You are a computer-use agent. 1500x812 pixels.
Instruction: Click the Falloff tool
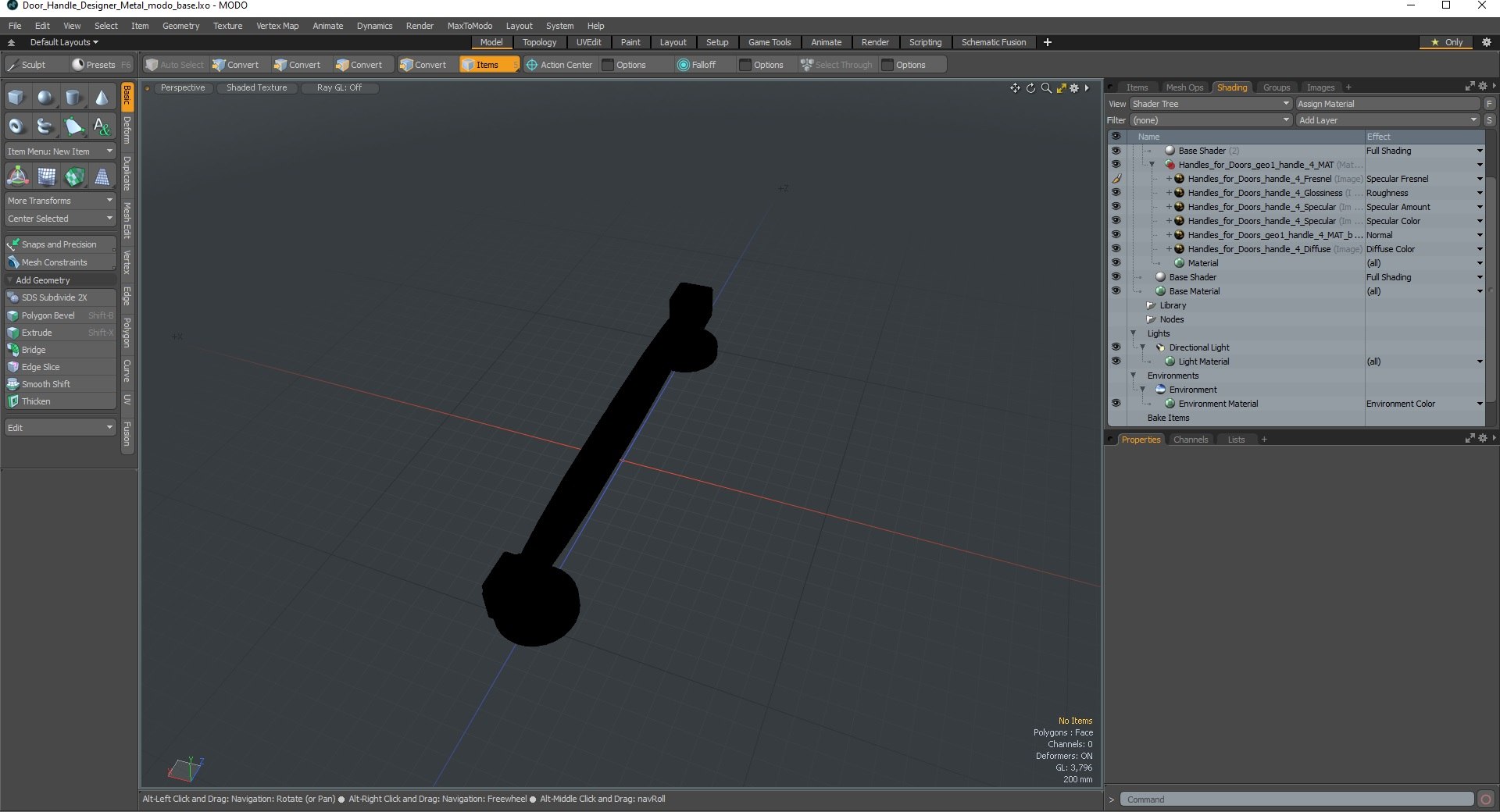click(x=697, y=65)
